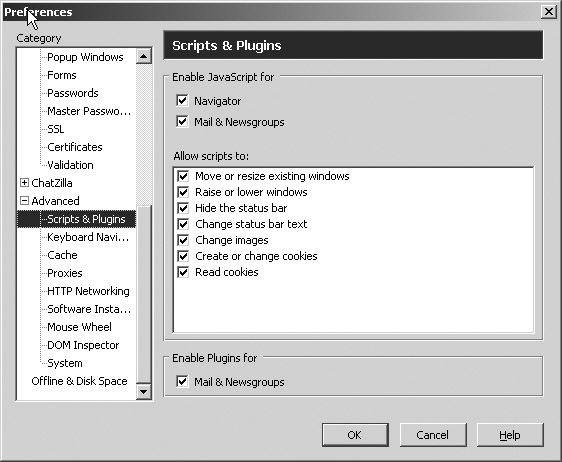Disable Change images script permission
562x462 pixels.
tap(183, 240)
